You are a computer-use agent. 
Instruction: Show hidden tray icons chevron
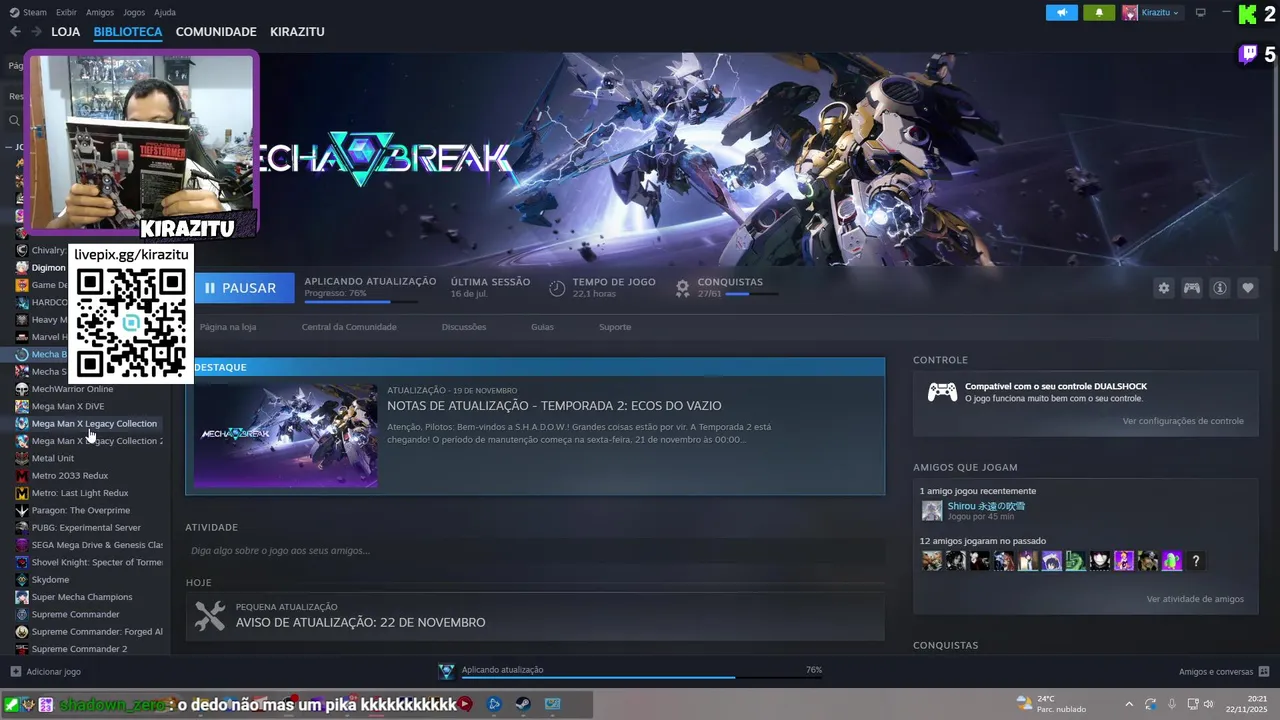tap(1129, 704)
